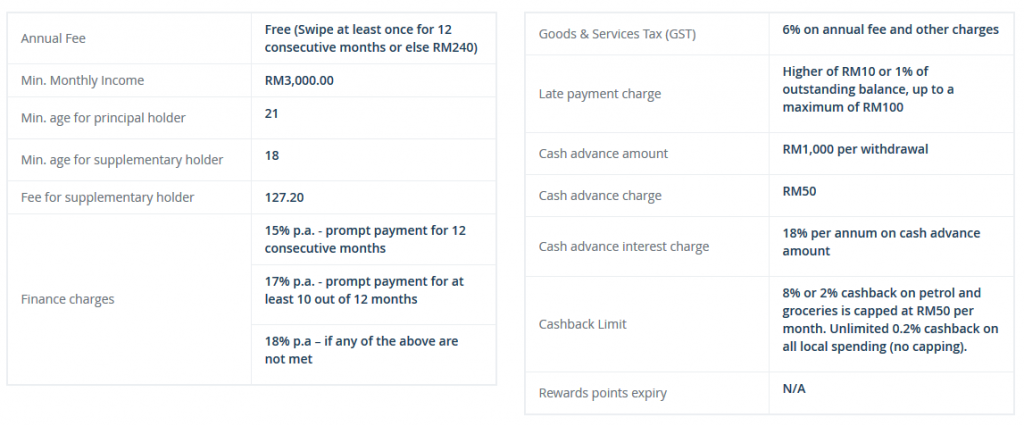Viewport: 1024px width, 426px height.
Task: Click the Cashback Limit row label
Action: [583, 324]
